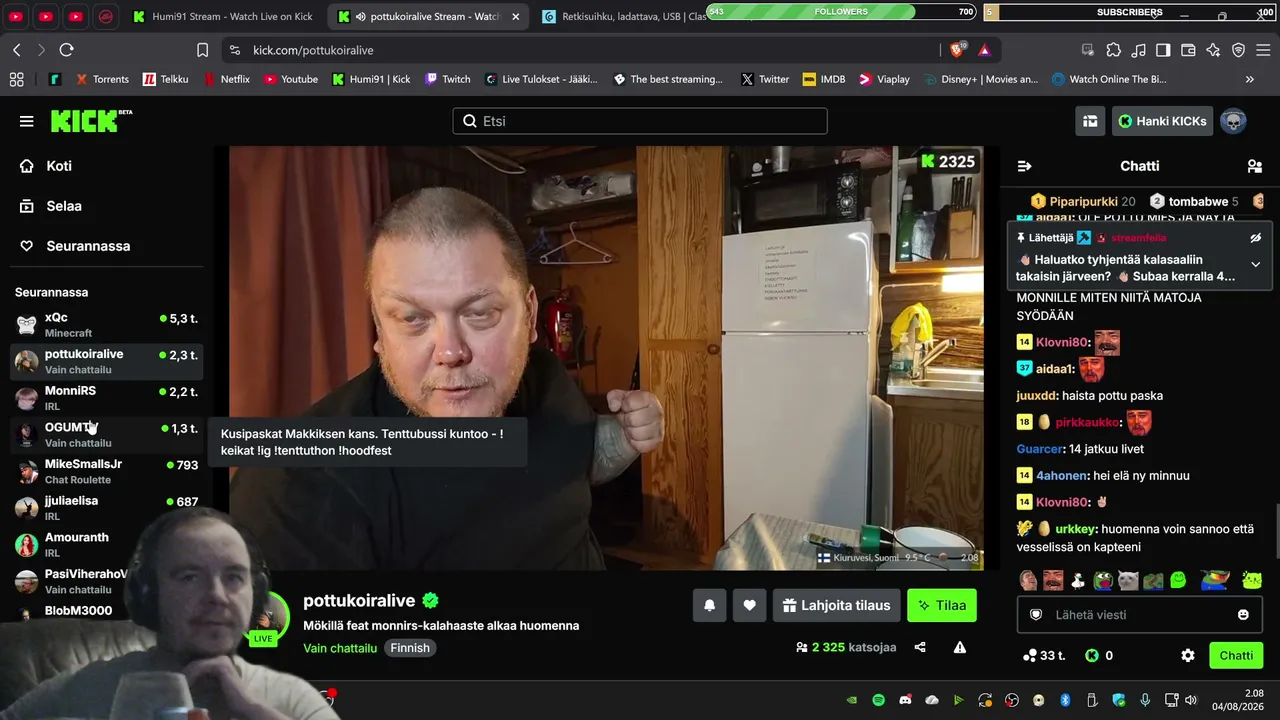
Task: Report the stream with the warning icon
Action: click(960, 647)
